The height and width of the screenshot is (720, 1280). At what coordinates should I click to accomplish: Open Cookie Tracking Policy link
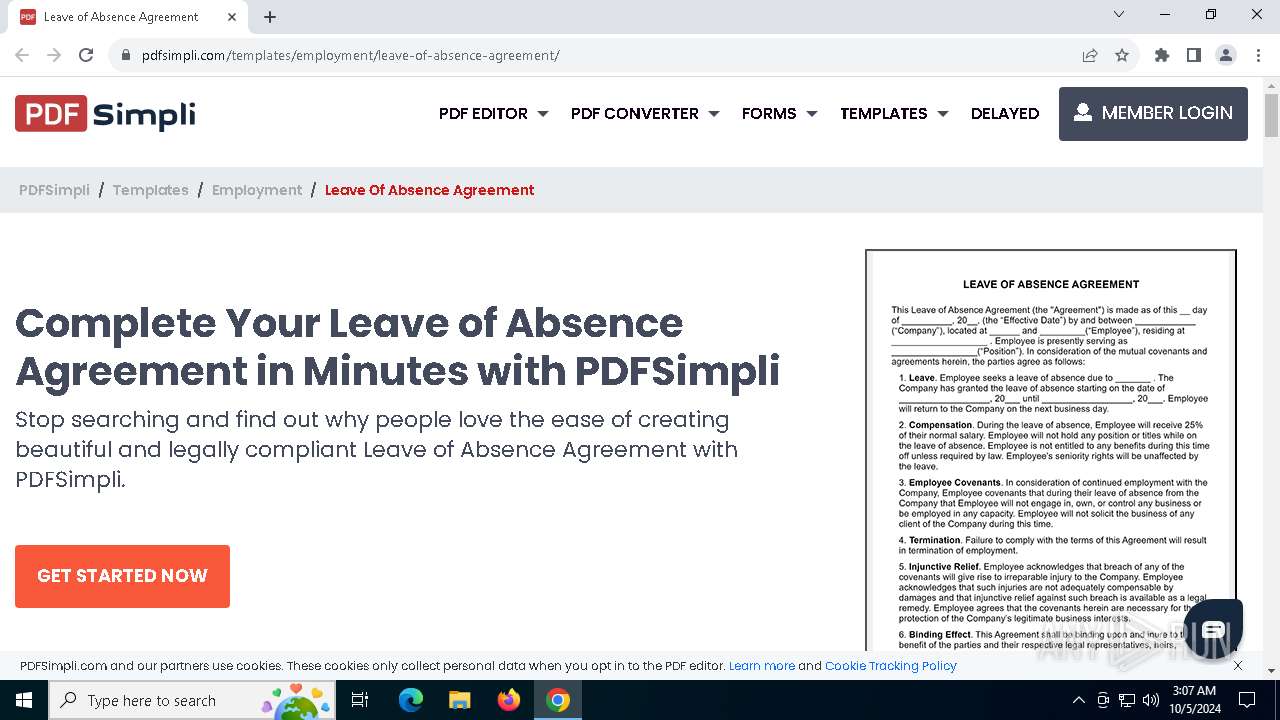click(891, 666)
